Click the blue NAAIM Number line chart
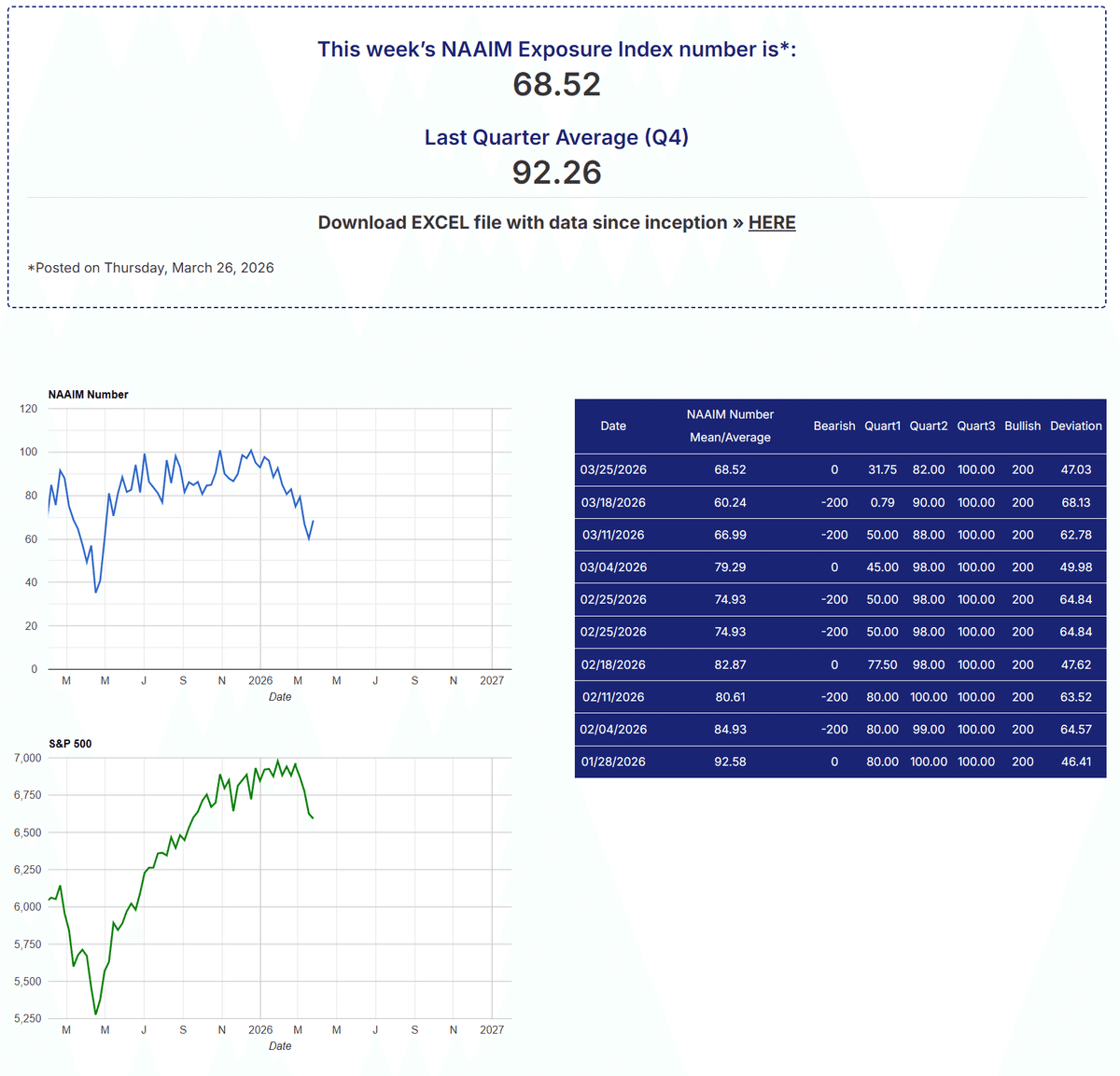 pos(280,538)
